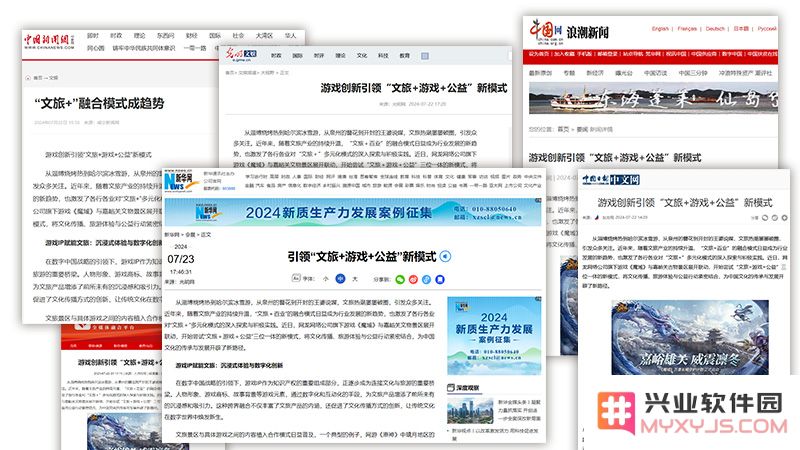The width and height of the screenshot is (800, 450).
Task: Switch China.com.cn to Deutsch
Action: click(715, 29)
